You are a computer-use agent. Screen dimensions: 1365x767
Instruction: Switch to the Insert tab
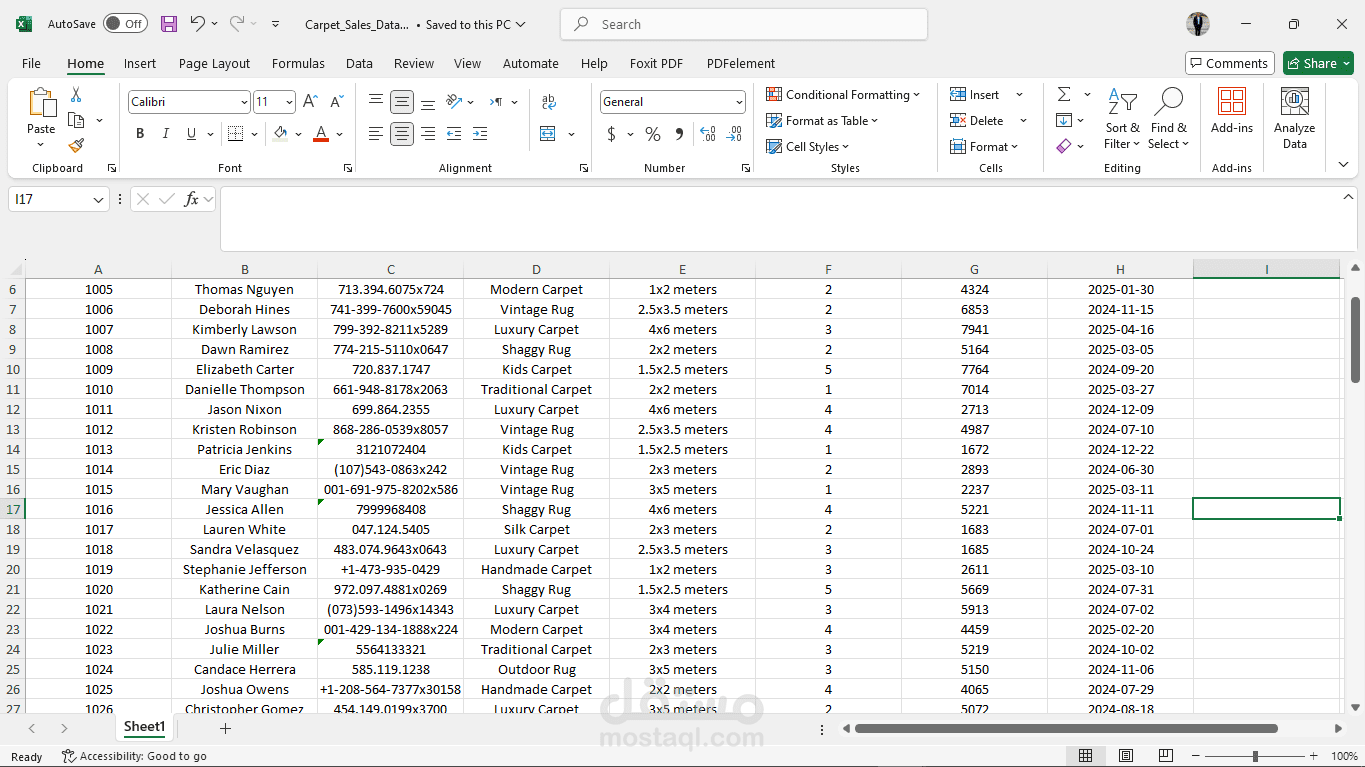click(140, 63)
